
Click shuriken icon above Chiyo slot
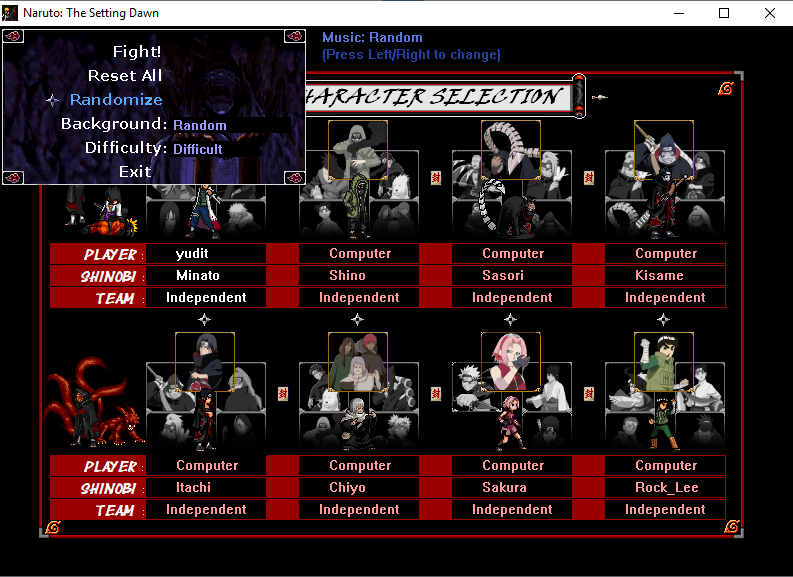358,320
